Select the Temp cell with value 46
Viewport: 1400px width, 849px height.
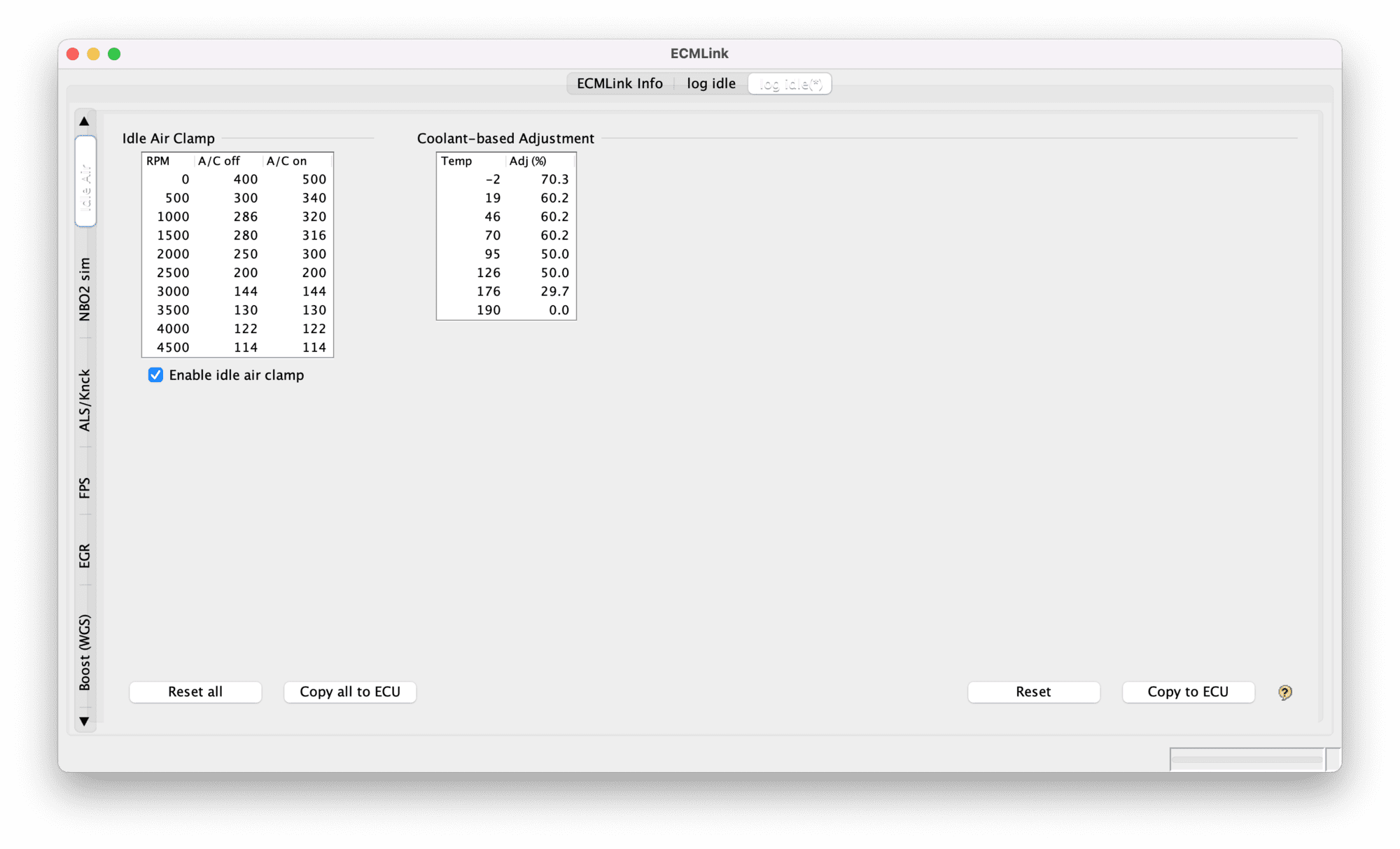pos(471,216)
